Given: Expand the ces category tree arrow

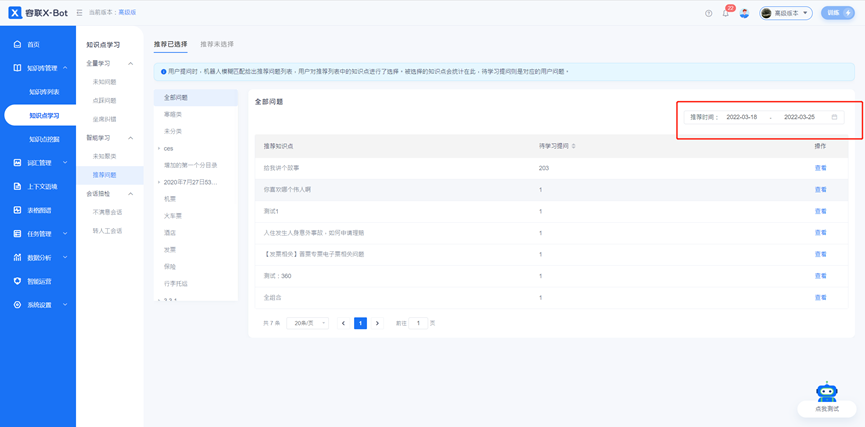Looking at the screenshot, I should pyautogui.click(x=159, y=148).
